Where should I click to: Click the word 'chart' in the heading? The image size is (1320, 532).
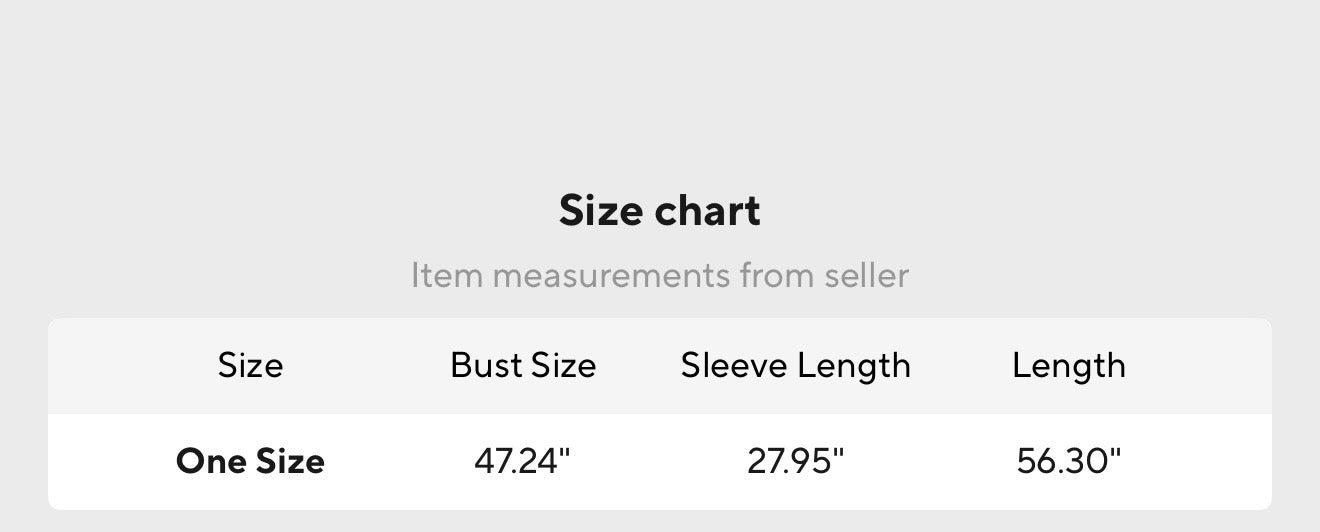click(x=707, y=211)
